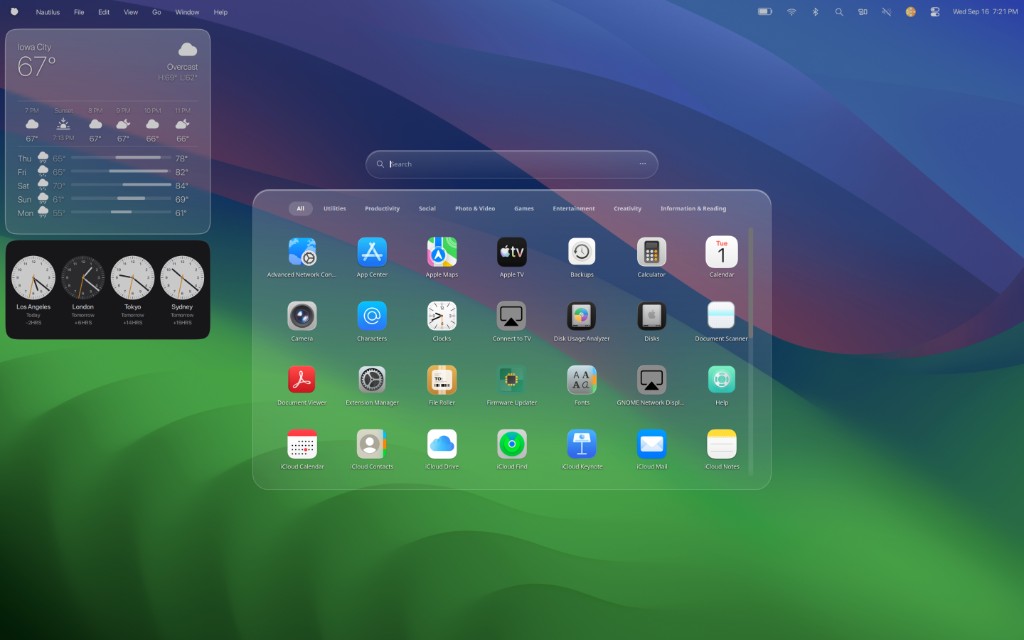Open Control Center toggles icon
This screenshot has width=1024, height=640.
935,12
